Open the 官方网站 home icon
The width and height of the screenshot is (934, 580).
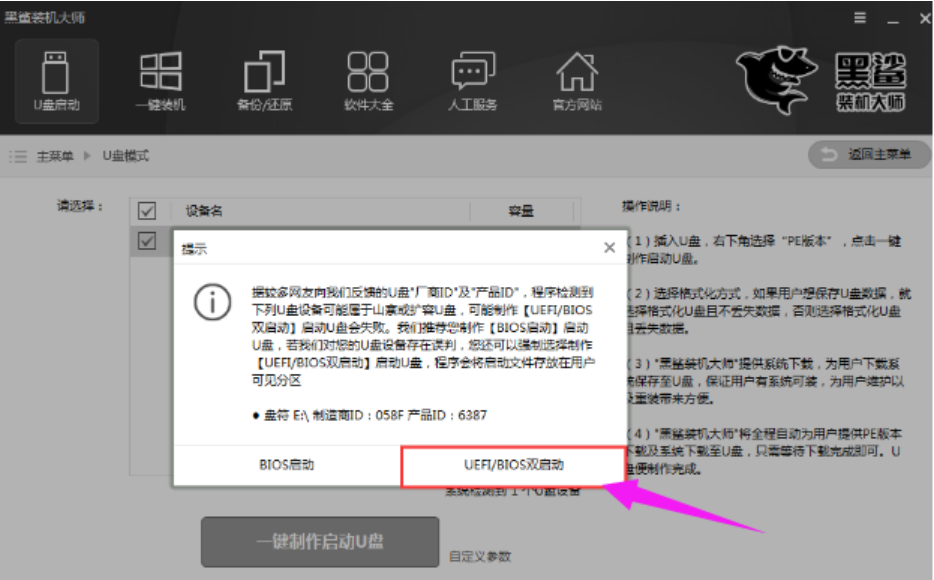pos(577,81)
